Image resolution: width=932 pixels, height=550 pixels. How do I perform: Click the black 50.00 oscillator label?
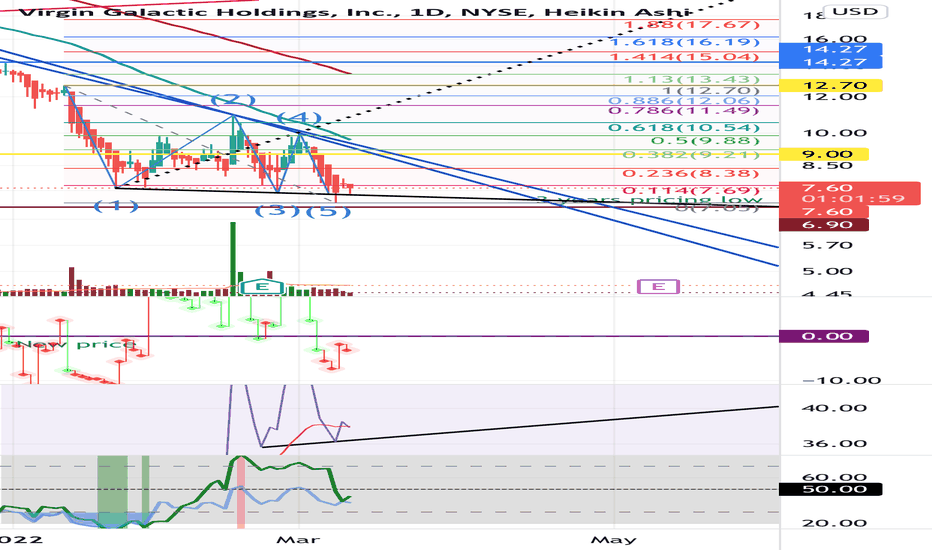coord(830,489)
